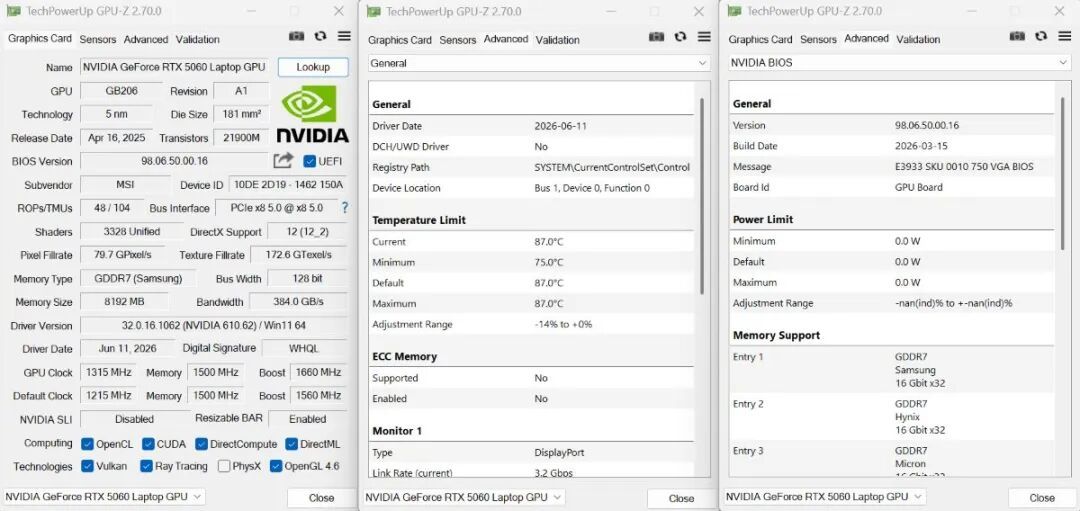Open GPU selector dropdown in left window

pyautogui.click(x=105, y=497)
